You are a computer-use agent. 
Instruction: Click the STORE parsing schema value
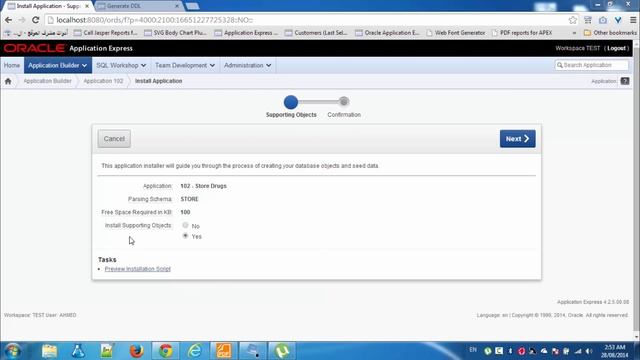click(x=189, y=199)
